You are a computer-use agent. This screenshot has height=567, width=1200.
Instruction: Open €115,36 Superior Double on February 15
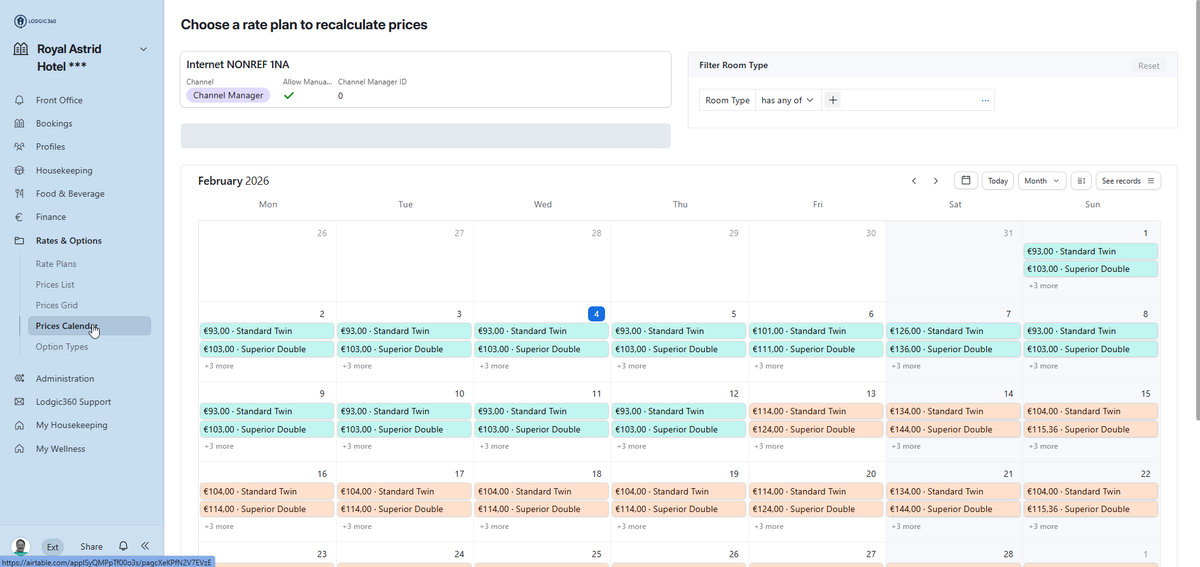1092,429
